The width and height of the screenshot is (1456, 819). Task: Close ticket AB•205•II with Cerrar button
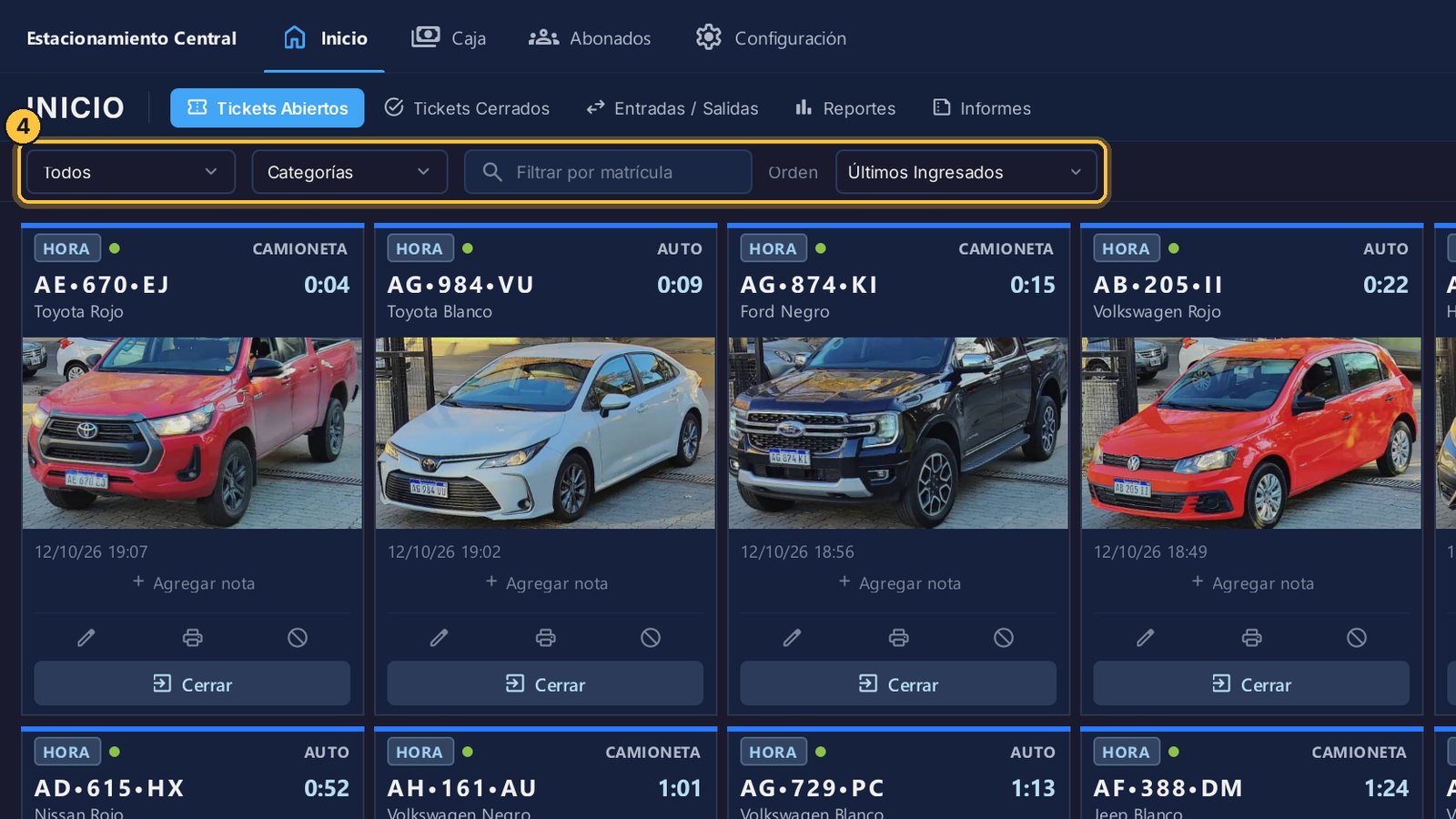tap(1251, 683)
